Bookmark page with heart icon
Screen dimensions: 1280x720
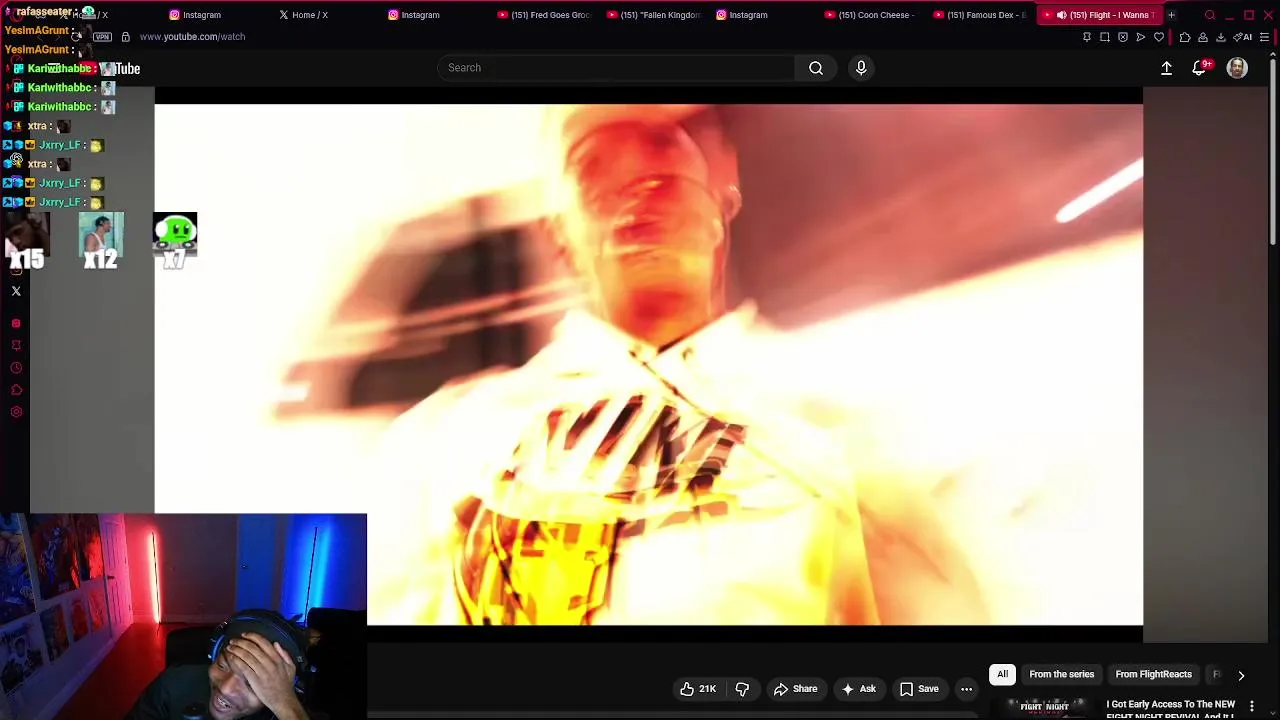pos(1159,37)
